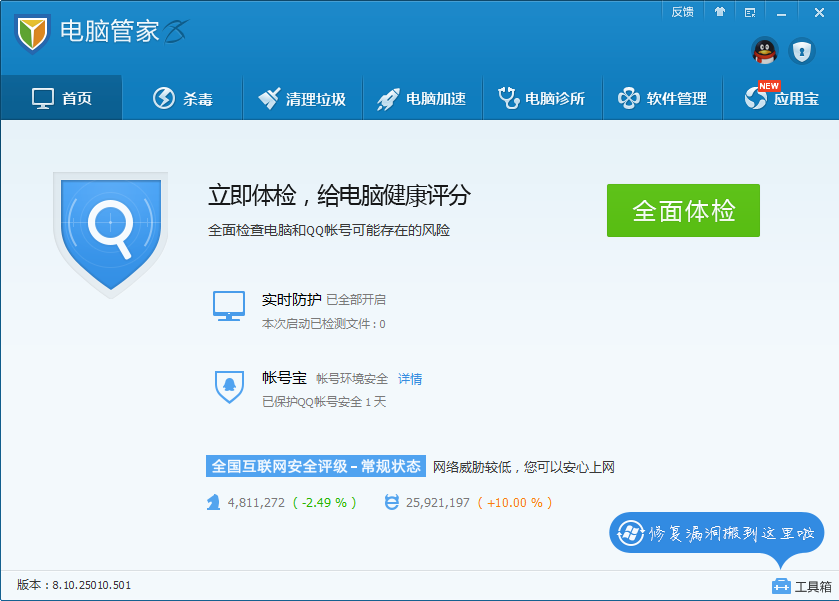
Task: Open the account shield lock icon
Action: [801, 51]
